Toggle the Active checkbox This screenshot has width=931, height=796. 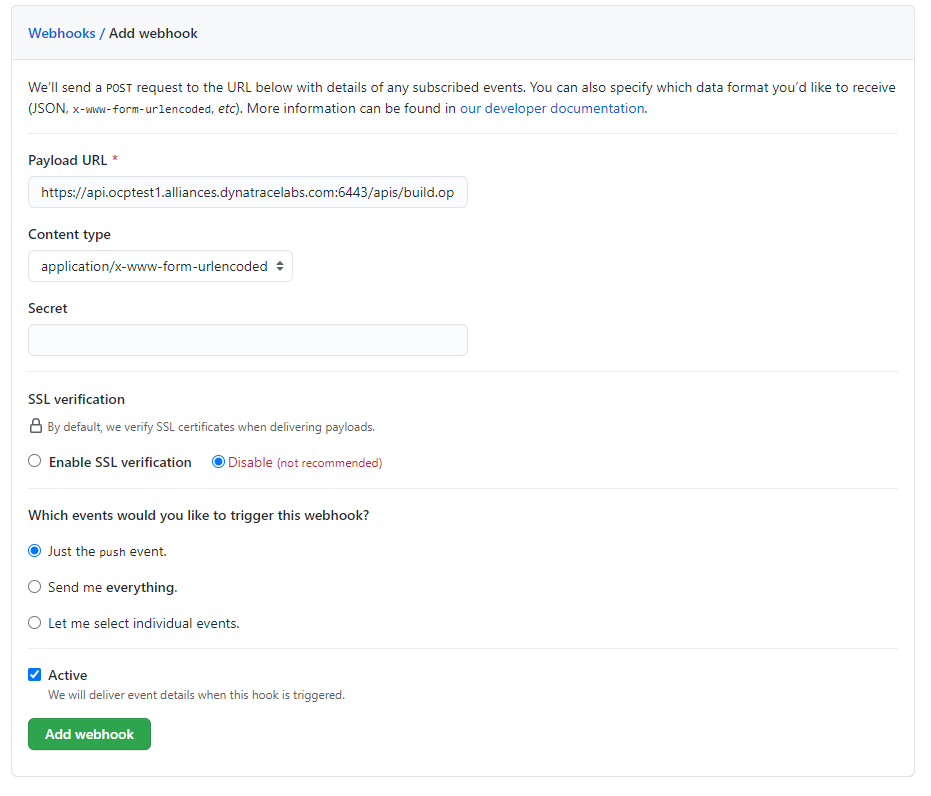click(x=35, y=675)
